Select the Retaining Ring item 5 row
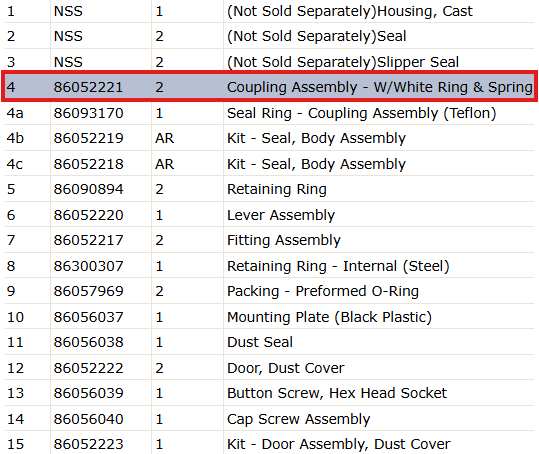 (270, 189)
